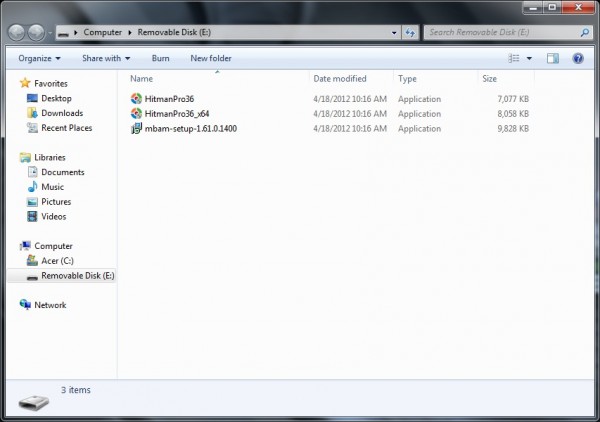The width and height of the screenshot is (600, 422).
Task: Select the HitmanPro36 file name
Action: click(169, 99)
